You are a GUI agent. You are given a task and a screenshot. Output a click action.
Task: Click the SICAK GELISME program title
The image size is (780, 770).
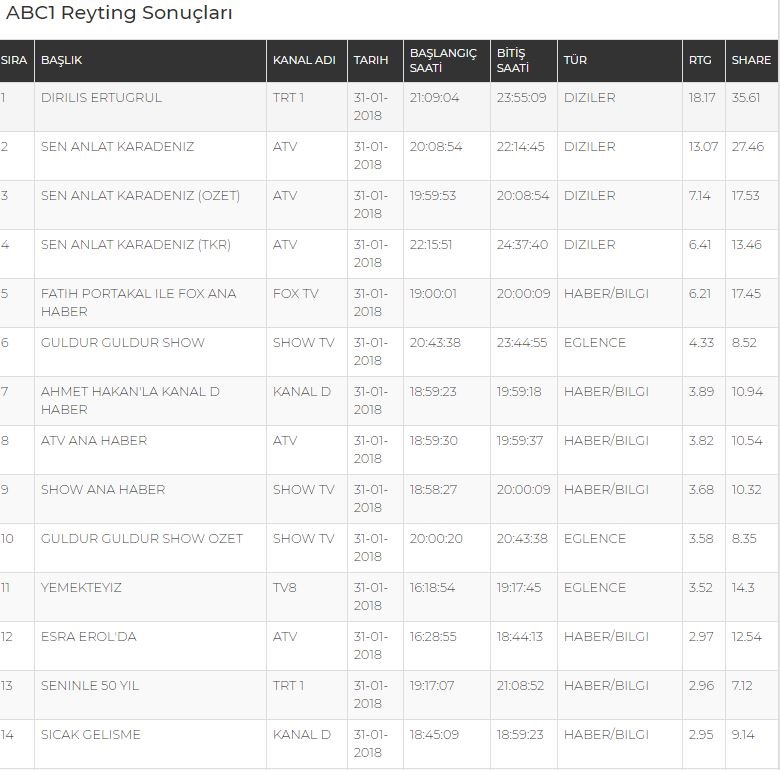point(91,735)
